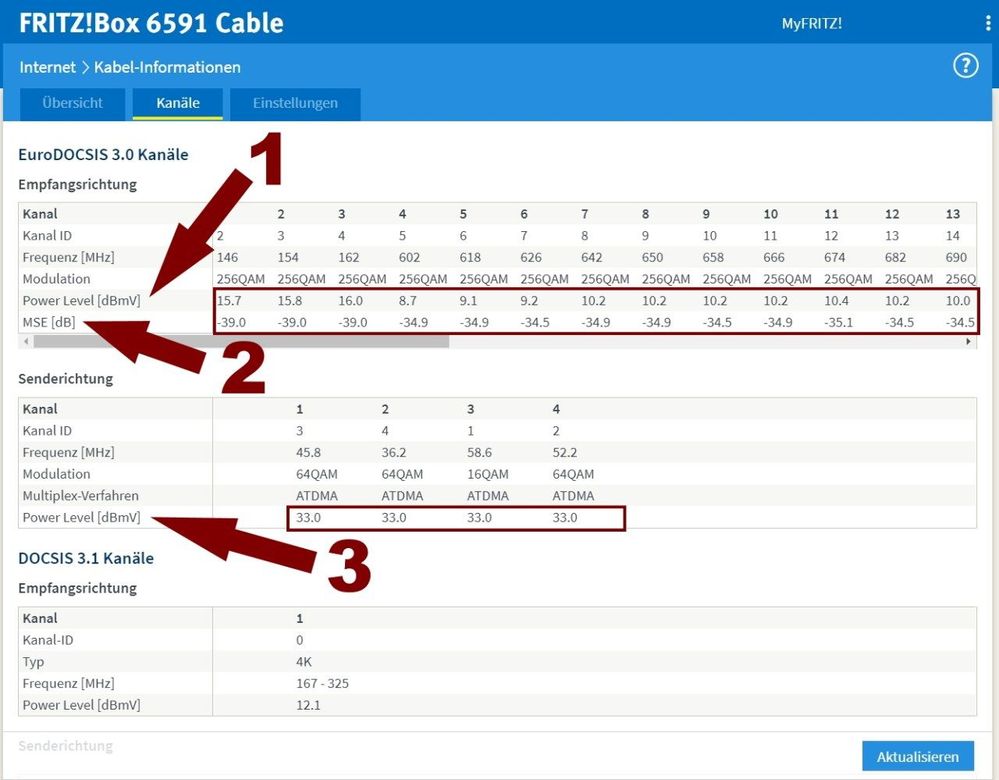Click the Kanal-ID row label in the DOCSIS 3.1 table
This screenshot has height=780, width=999.
(x=48, y=640)
